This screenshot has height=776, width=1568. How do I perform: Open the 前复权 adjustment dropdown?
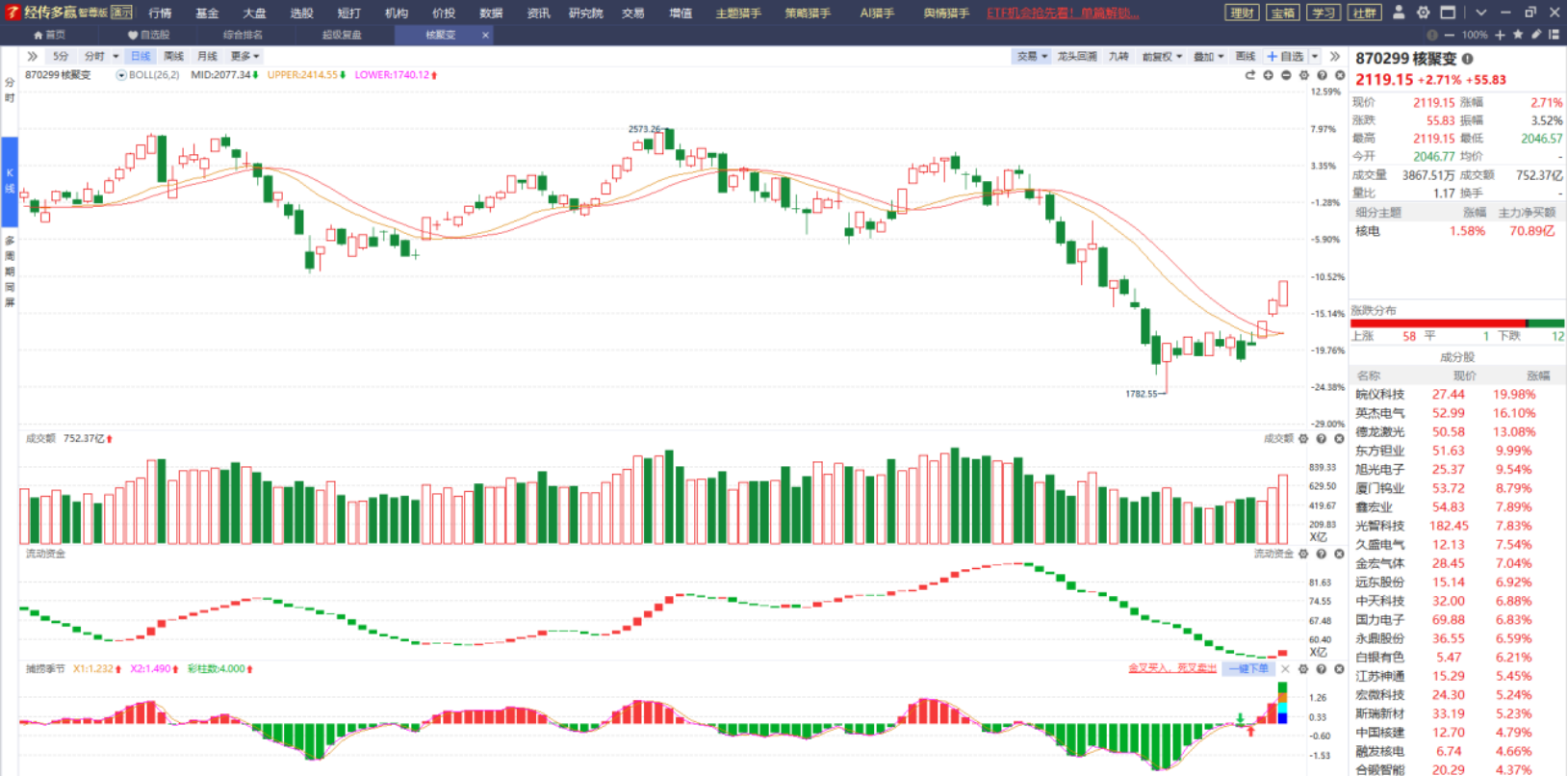(1162, 56)
